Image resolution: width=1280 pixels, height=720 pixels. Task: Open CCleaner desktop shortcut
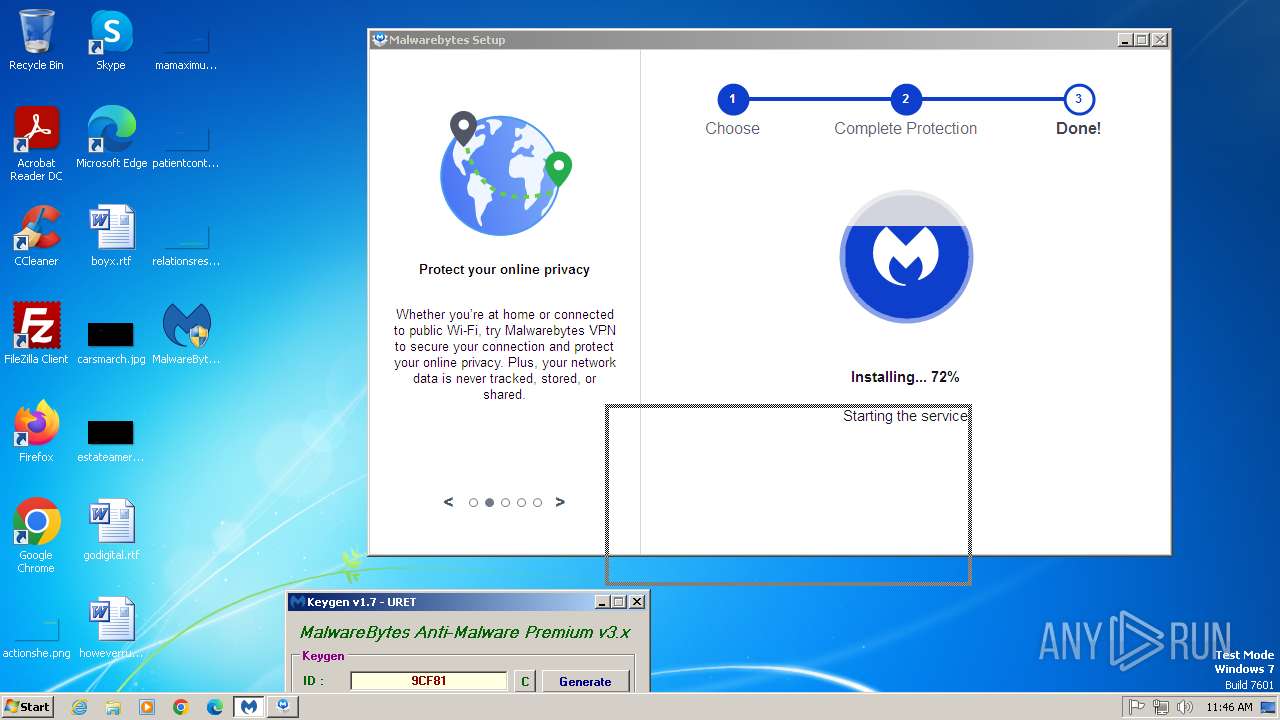(x=36, y=236)
